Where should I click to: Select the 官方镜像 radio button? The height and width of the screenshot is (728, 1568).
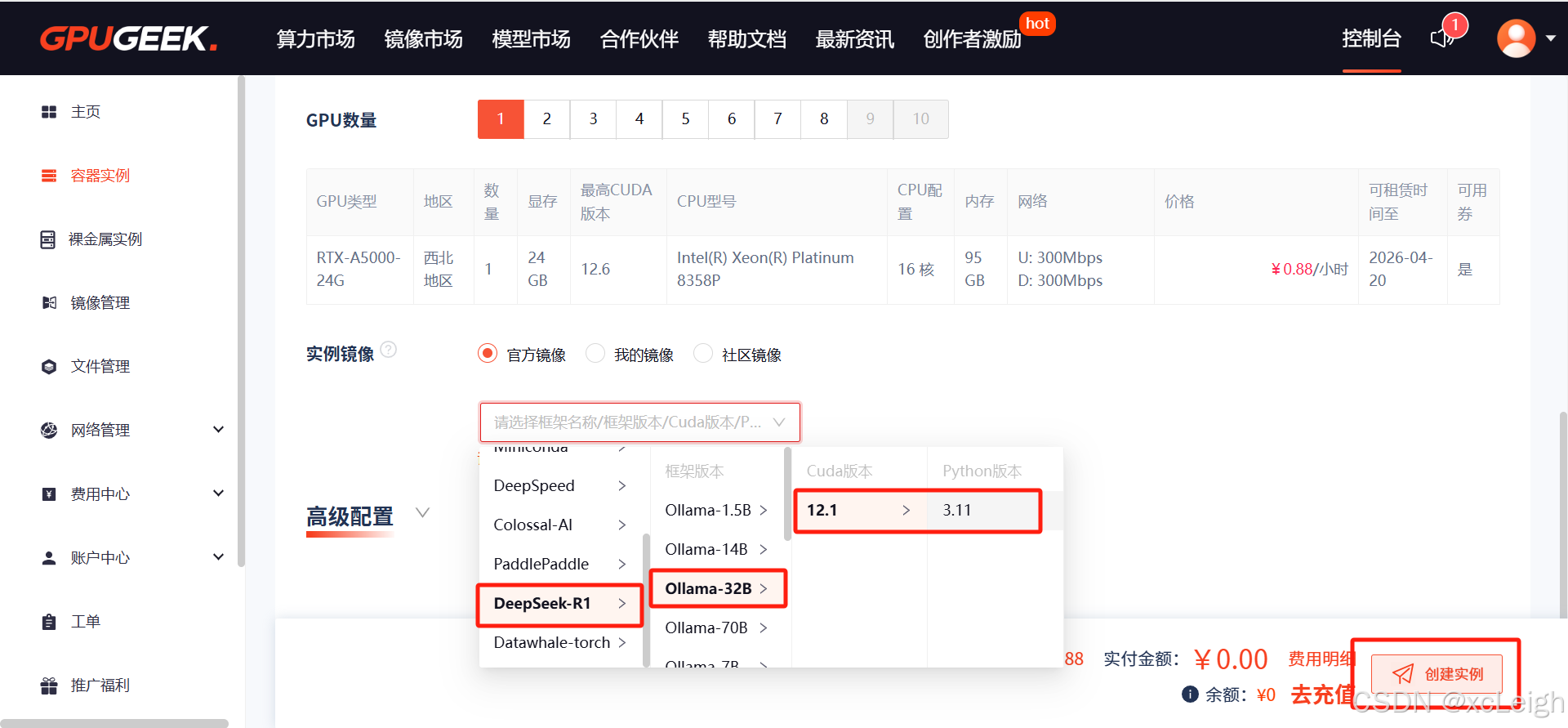point(488,354)
